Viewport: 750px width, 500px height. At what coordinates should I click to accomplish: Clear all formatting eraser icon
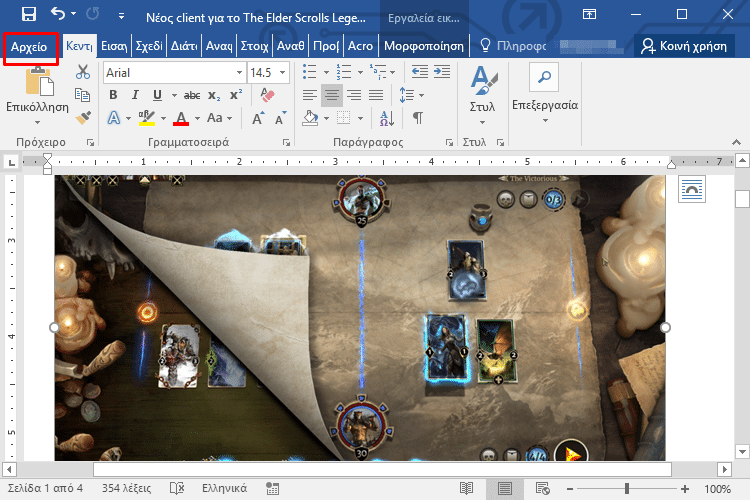tap(268, 95)
